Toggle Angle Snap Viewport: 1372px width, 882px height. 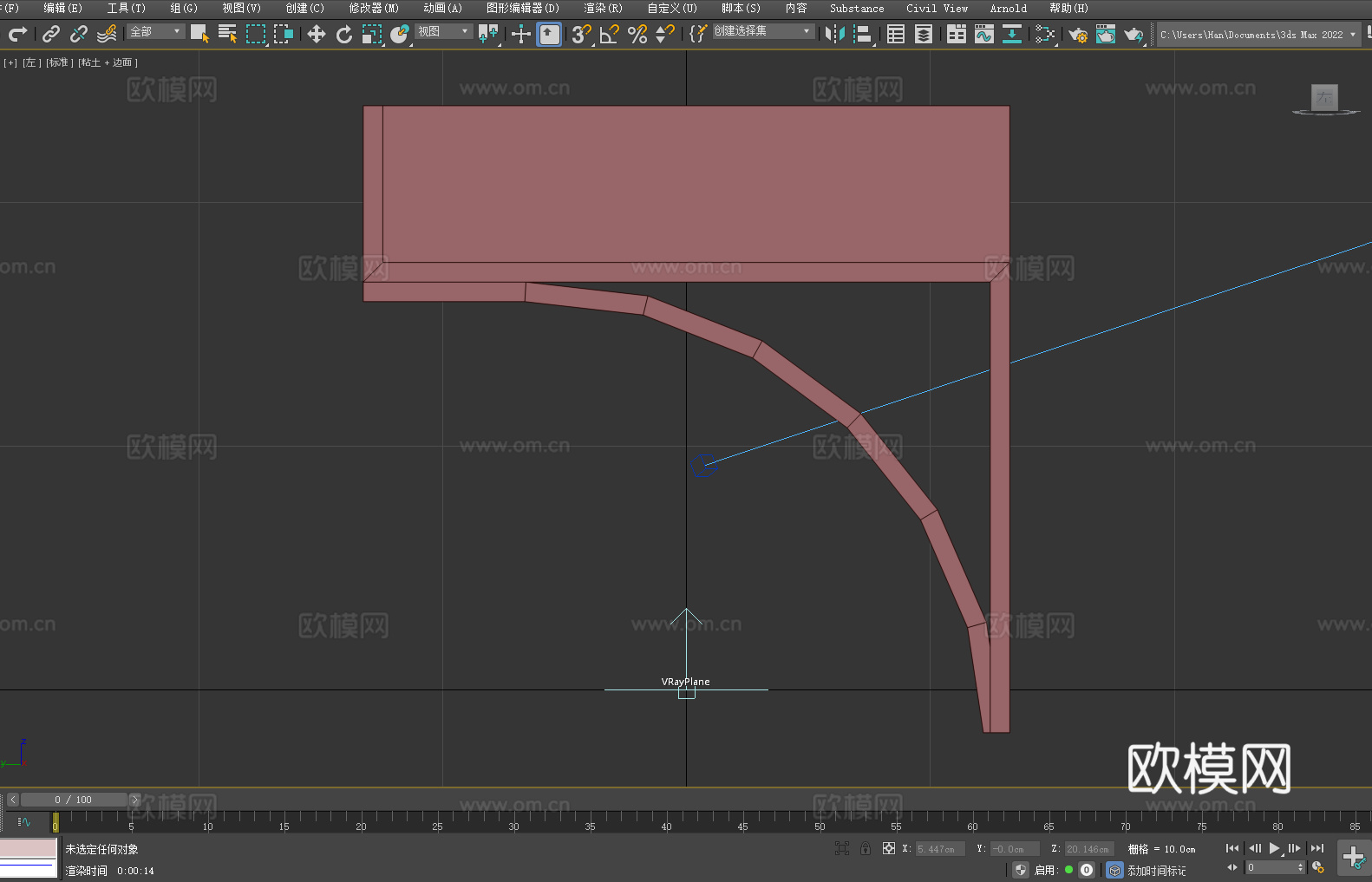[610, 34]
